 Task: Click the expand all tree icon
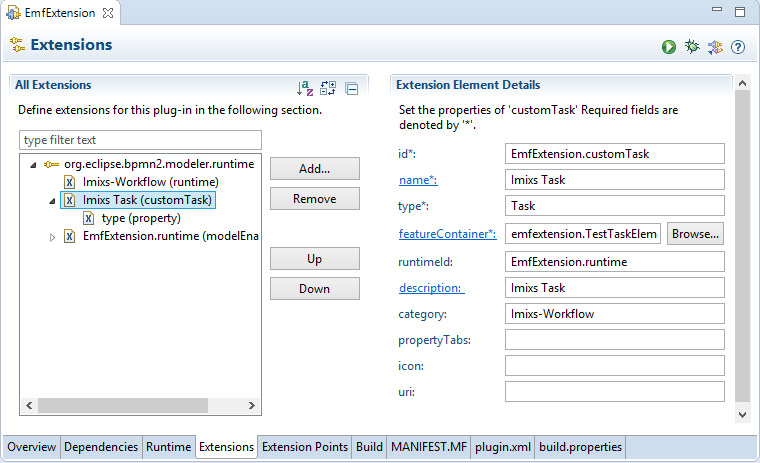point(328,88)
